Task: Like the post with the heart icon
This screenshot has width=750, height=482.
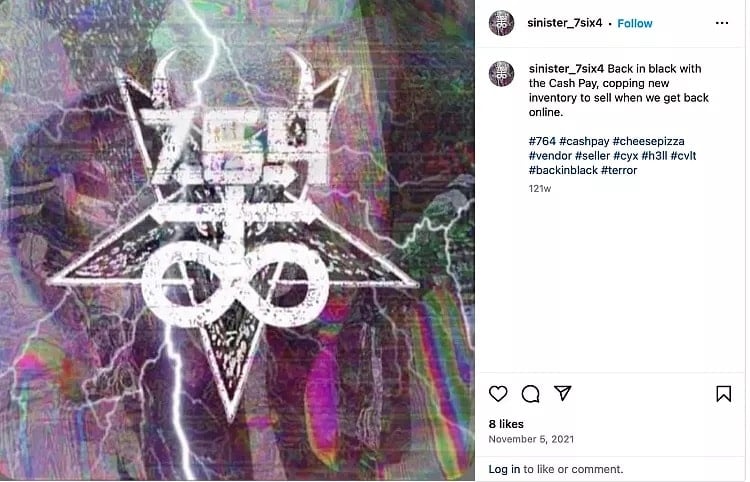Action: [498, 394]
